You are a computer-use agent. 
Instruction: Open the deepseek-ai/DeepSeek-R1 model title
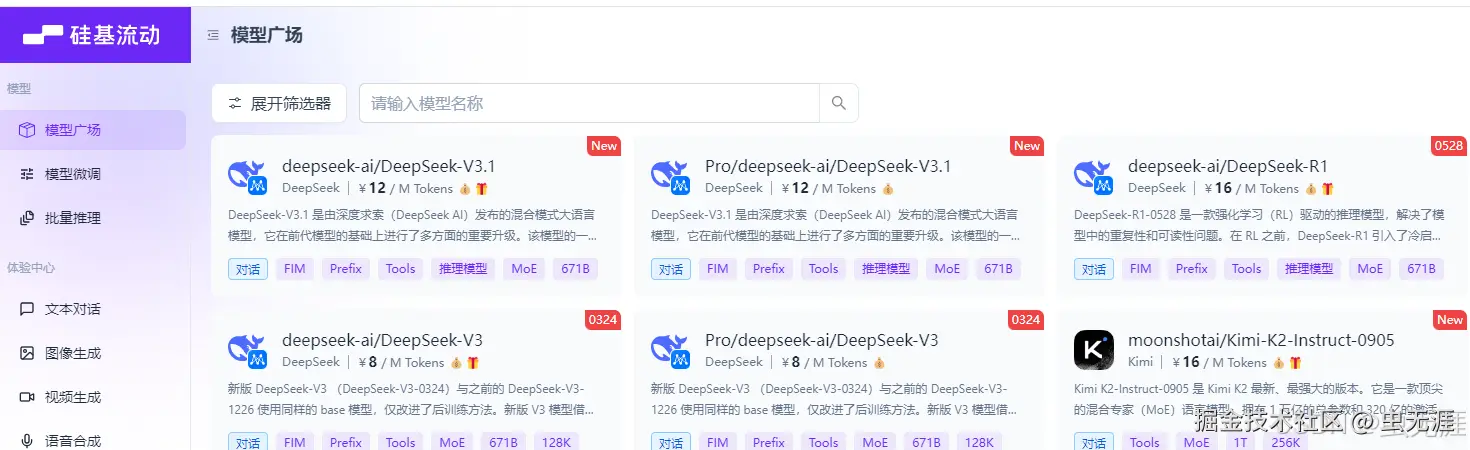pos(1228,166)
